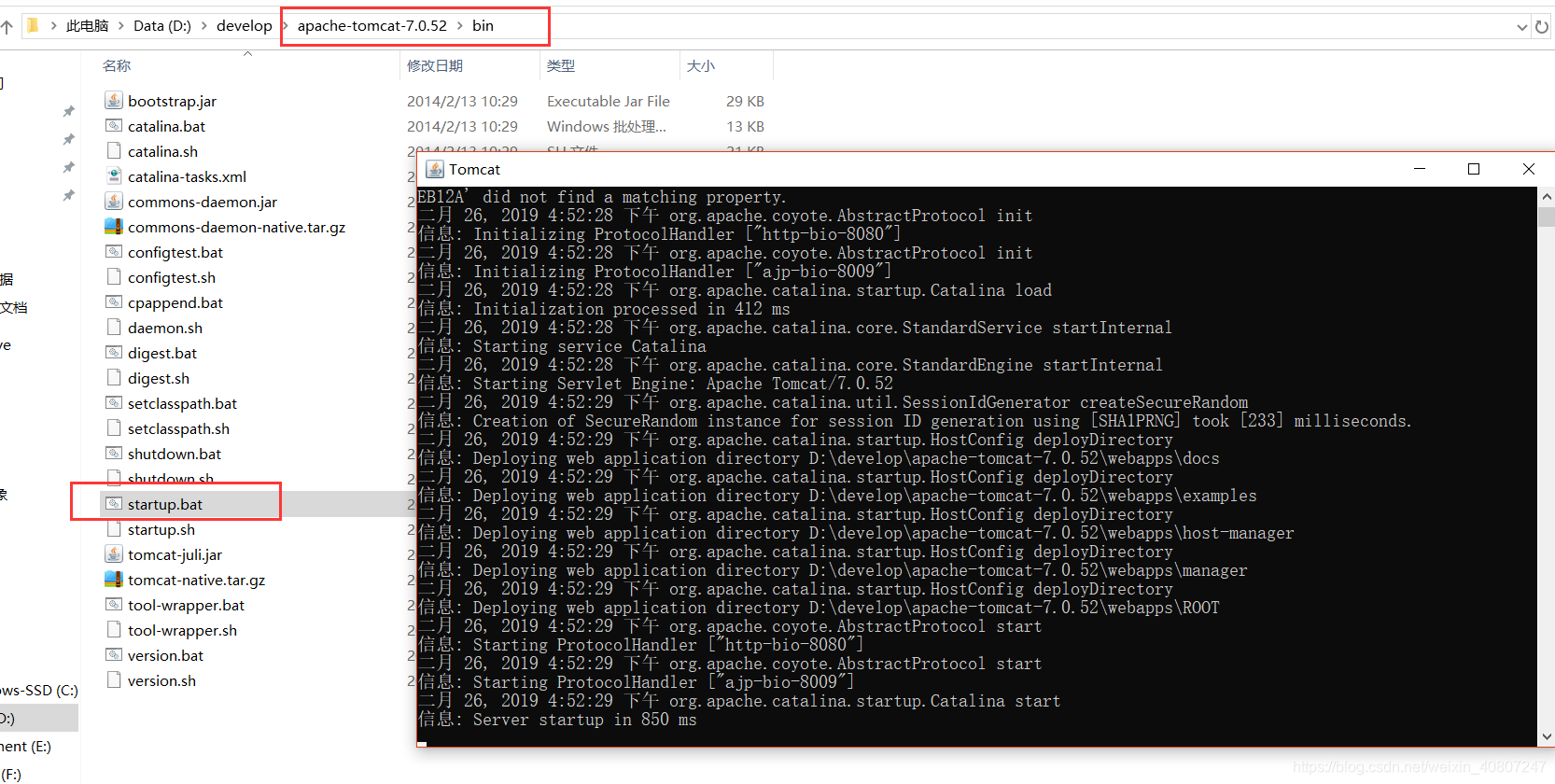Viewport: 1555px width, 784px height.
Task: Sort files by the 修改日期 column header
Action: 435,65
